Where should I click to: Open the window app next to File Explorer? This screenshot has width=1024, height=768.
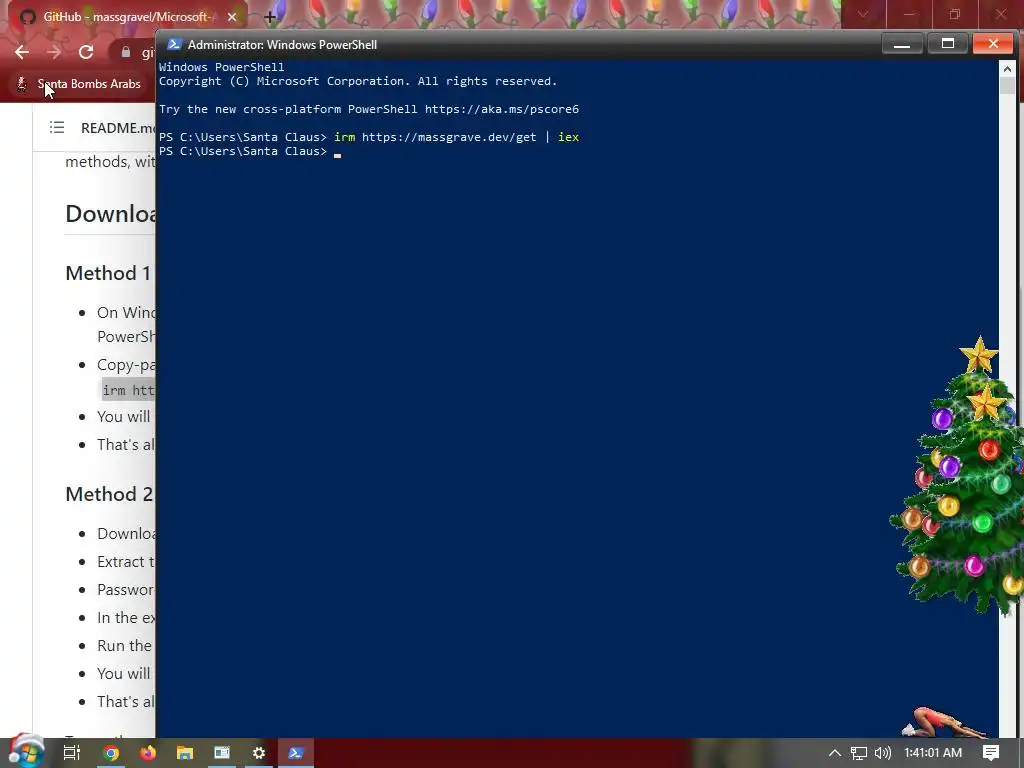point(222,753)
